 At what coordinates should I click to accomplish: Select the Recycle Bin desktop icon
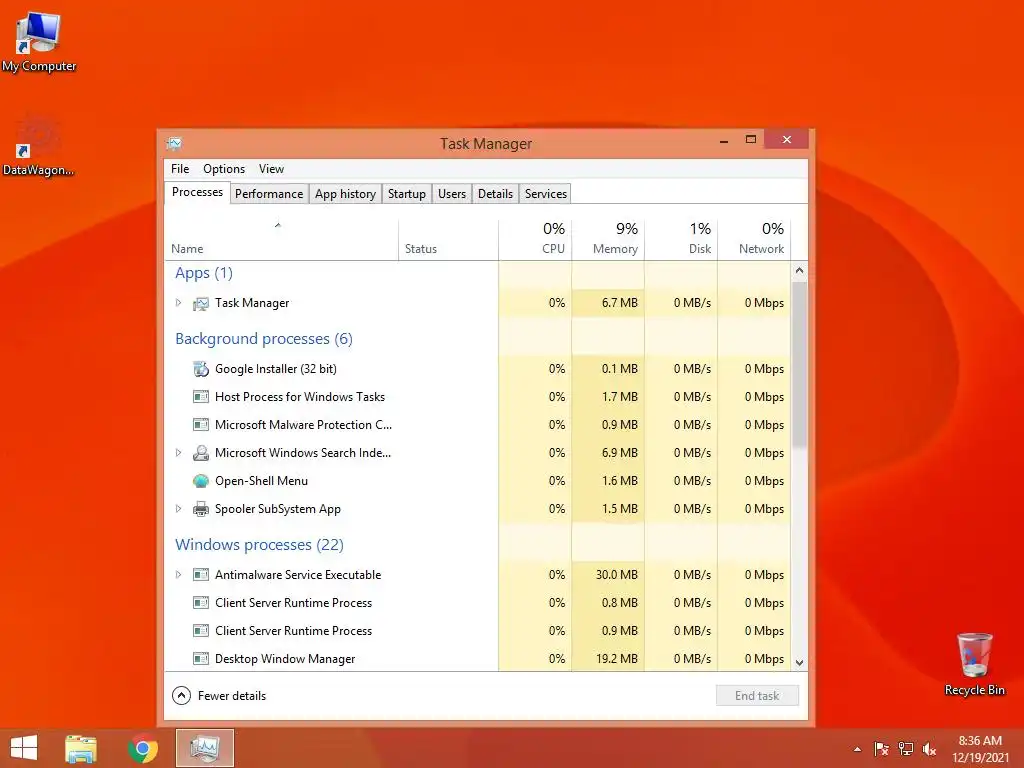(974, 664)
